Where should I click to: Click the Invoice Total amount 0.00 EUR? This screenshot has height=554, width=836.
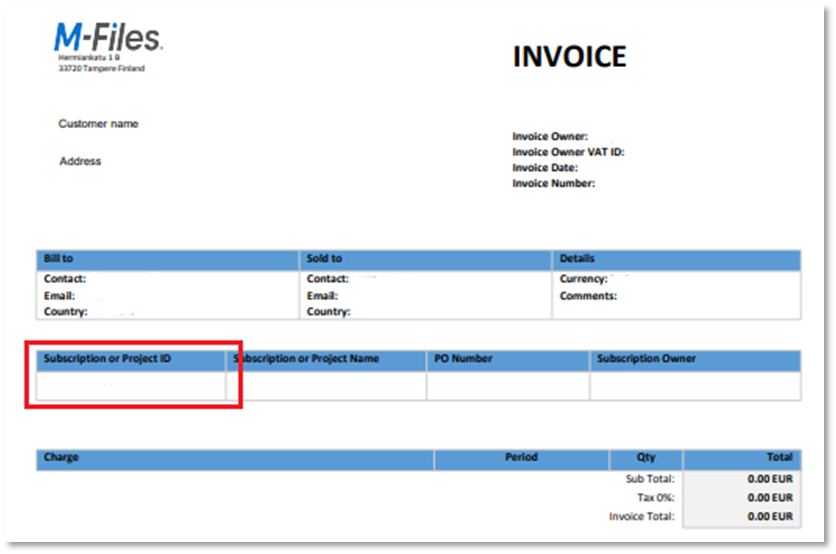[x=770, y=516]
